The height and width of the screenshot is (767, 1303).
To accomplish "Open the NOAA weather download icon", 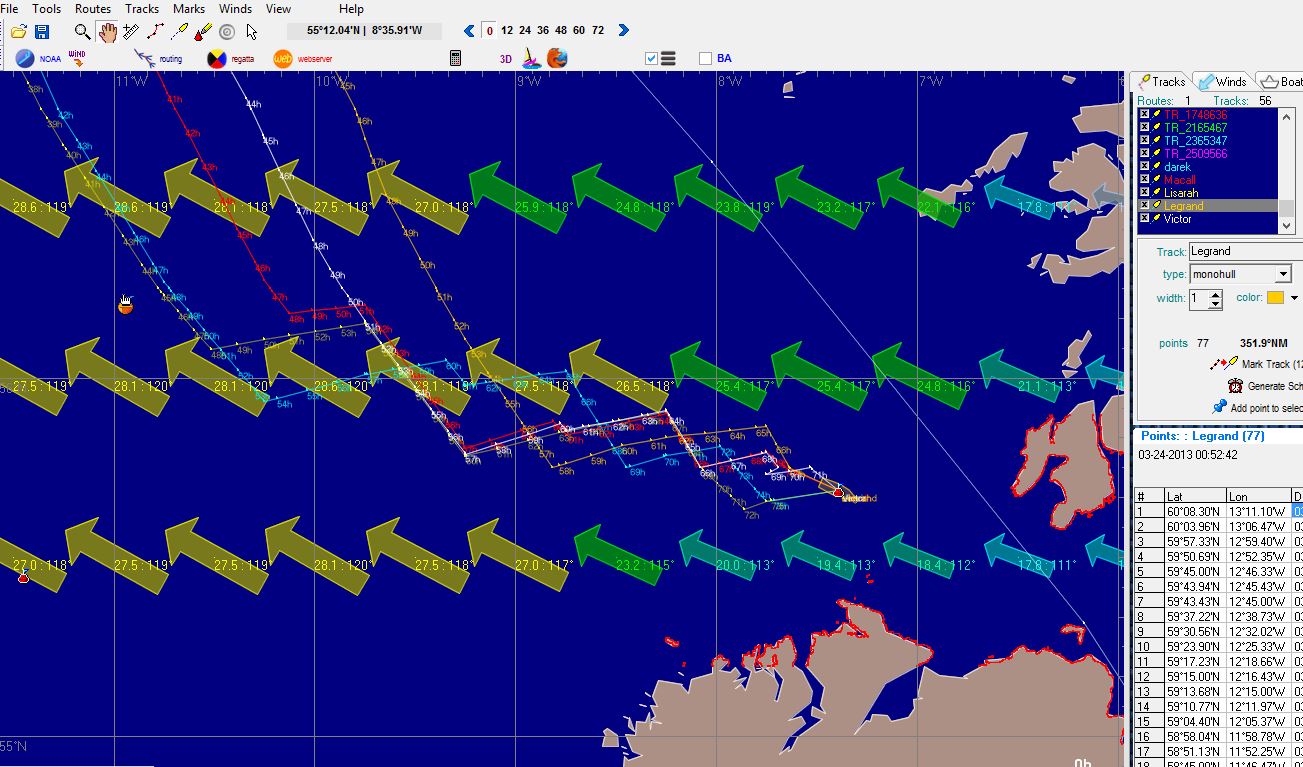I will [x=25, y=59].
